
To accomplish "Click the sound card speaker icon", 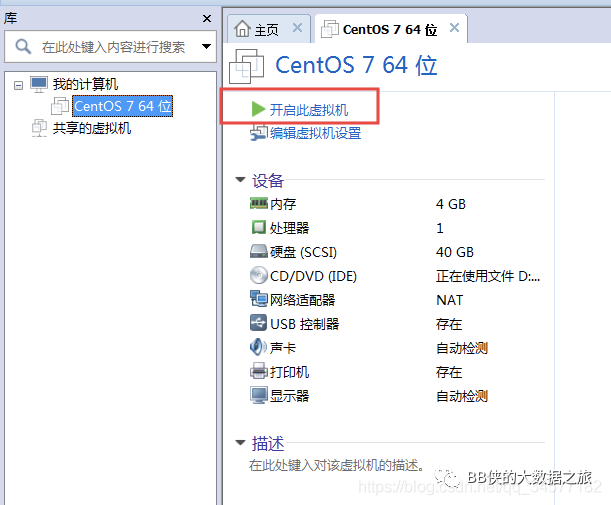I will click(x=258, y=347).
